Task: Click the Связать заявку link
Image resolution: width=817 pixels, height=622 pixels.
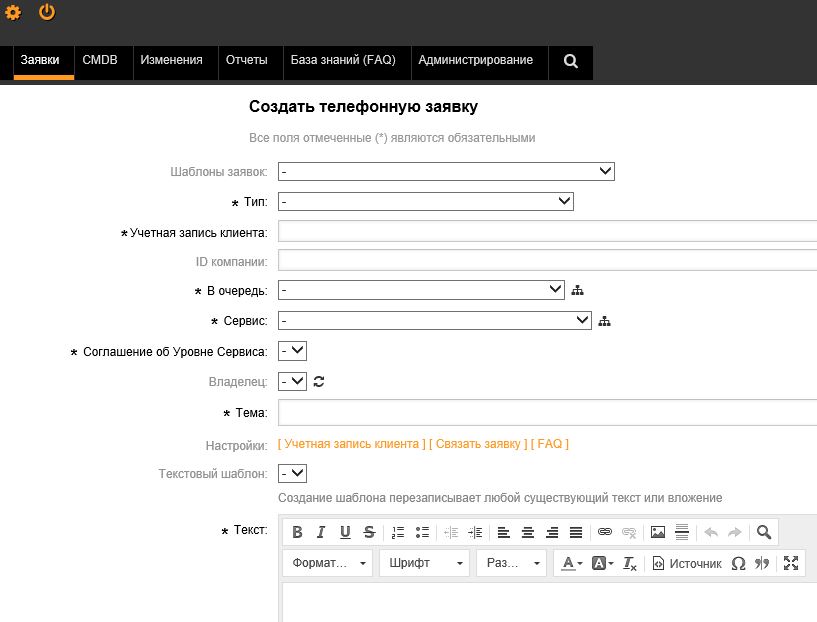Action: [x=478, y=444]
